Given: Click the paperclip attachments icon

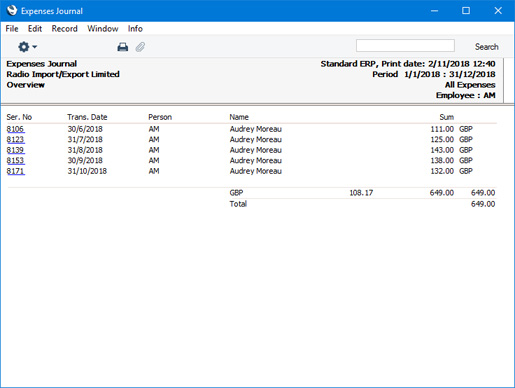Looking at the screenshot, I should point(140,47).
